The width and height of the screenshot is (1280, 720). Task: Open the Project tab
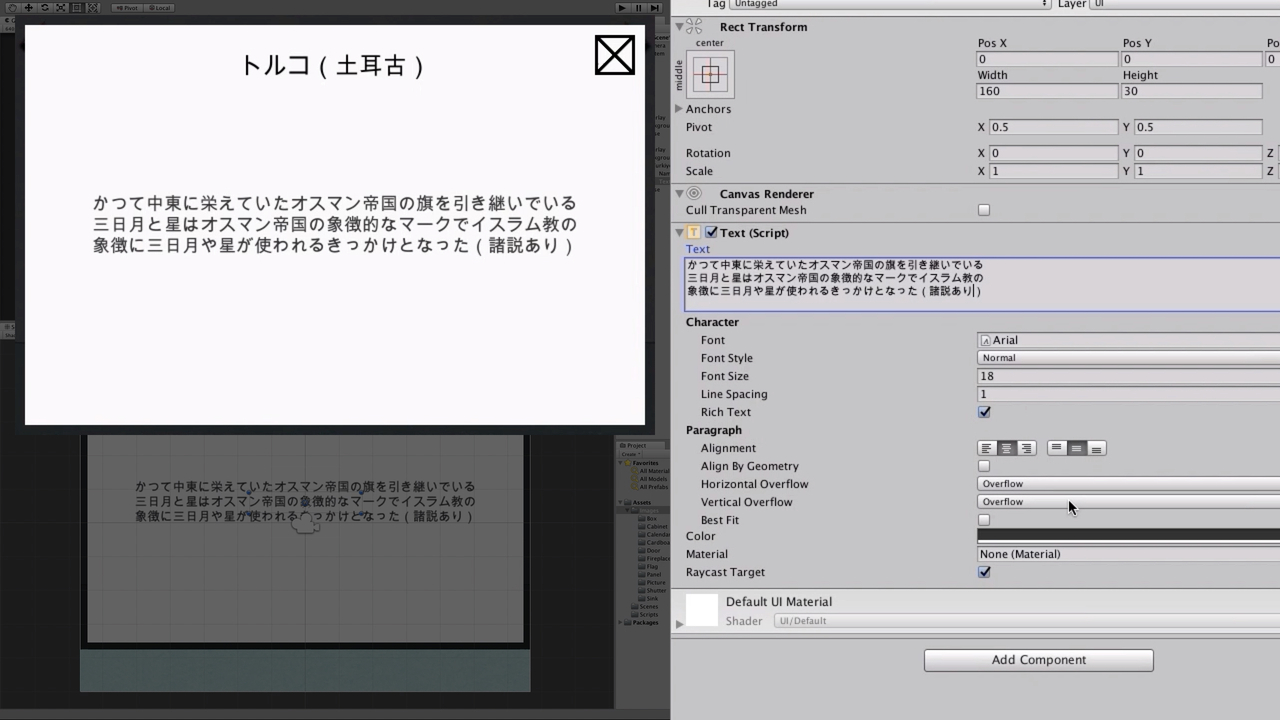click(631, 445)
